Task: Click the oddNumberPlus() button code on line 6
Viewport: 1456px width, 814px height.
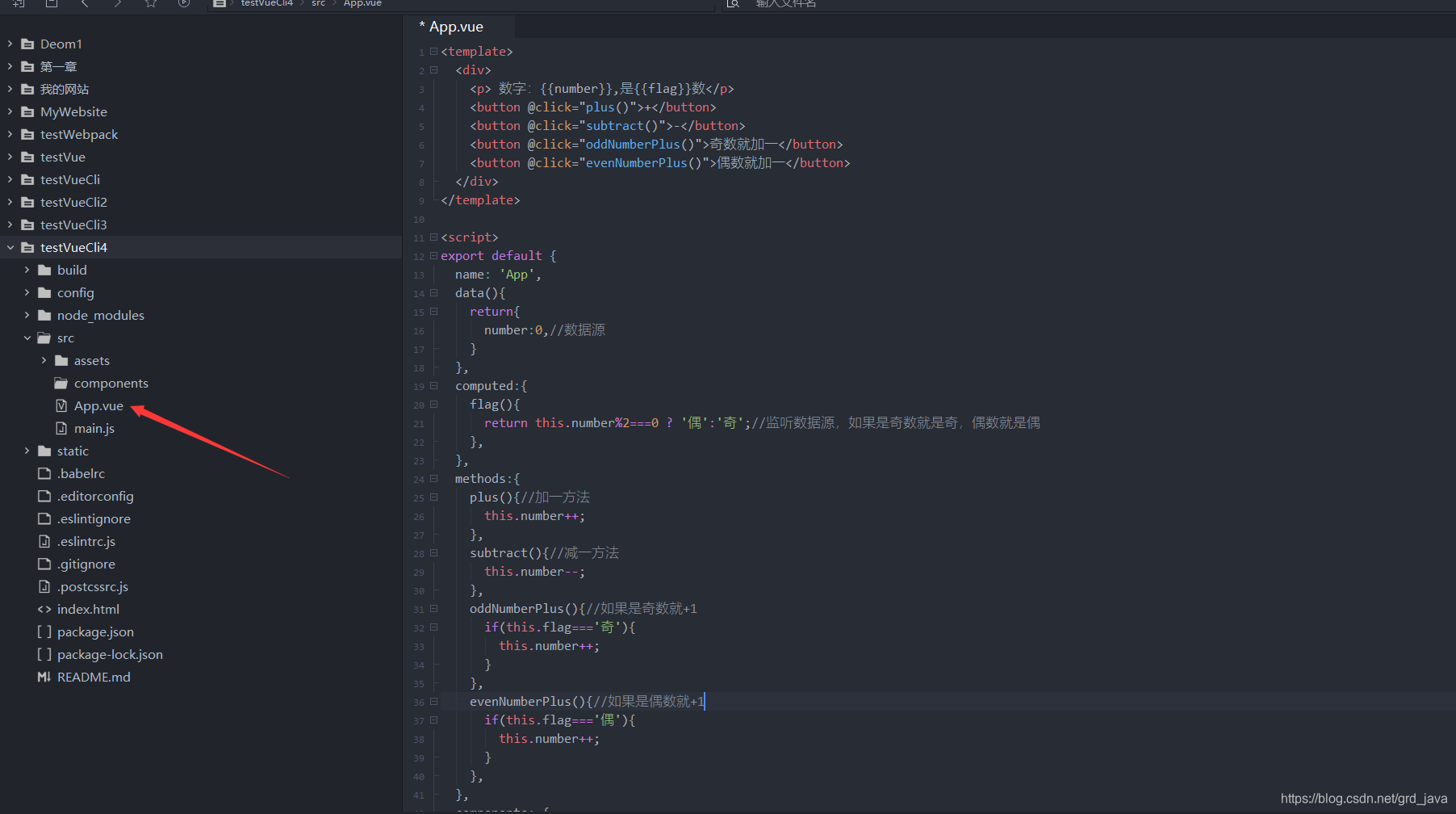Action: pos(656,144)
